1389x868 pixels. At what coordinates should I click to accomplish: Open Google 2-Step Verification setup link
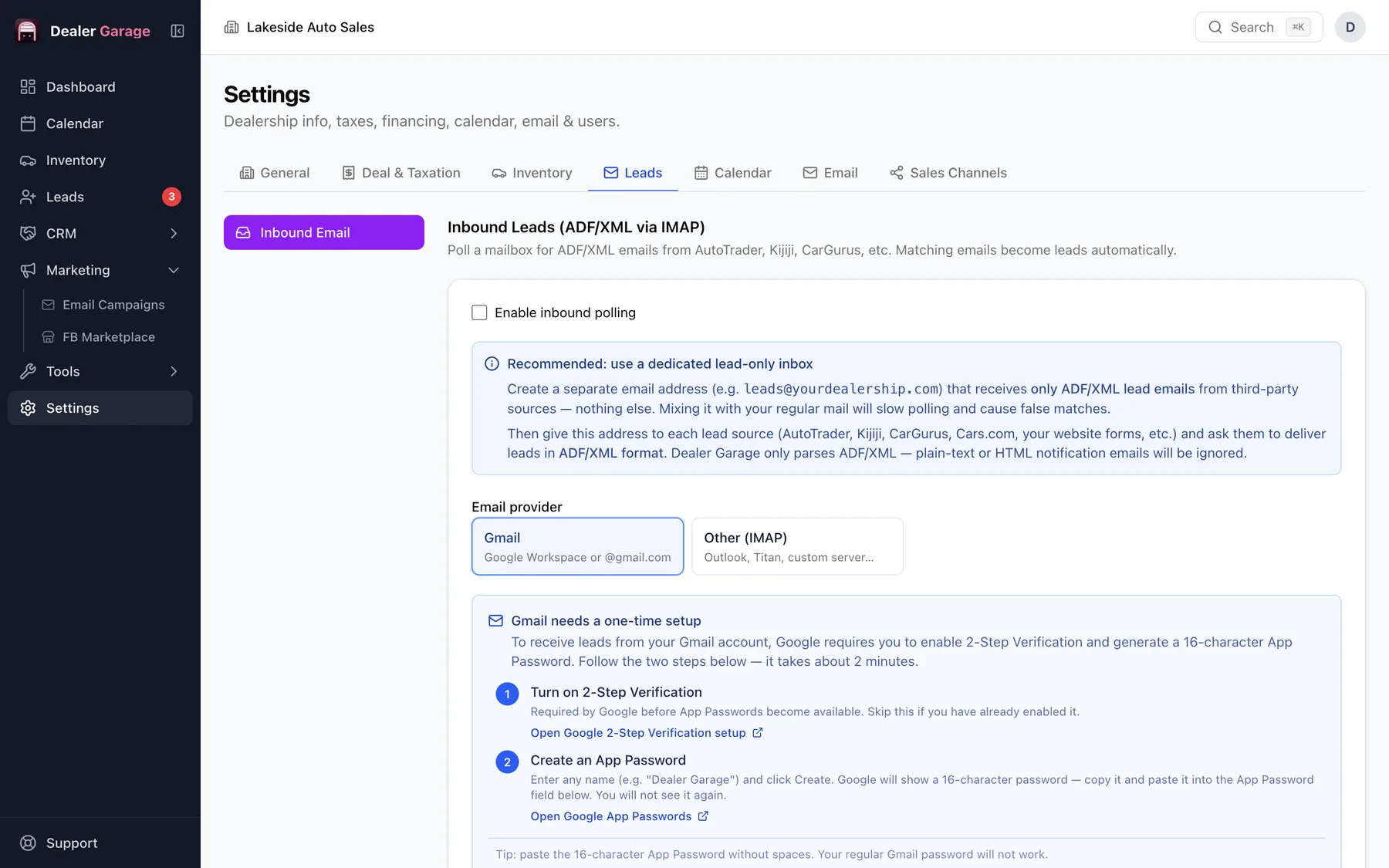pos(647,733)
